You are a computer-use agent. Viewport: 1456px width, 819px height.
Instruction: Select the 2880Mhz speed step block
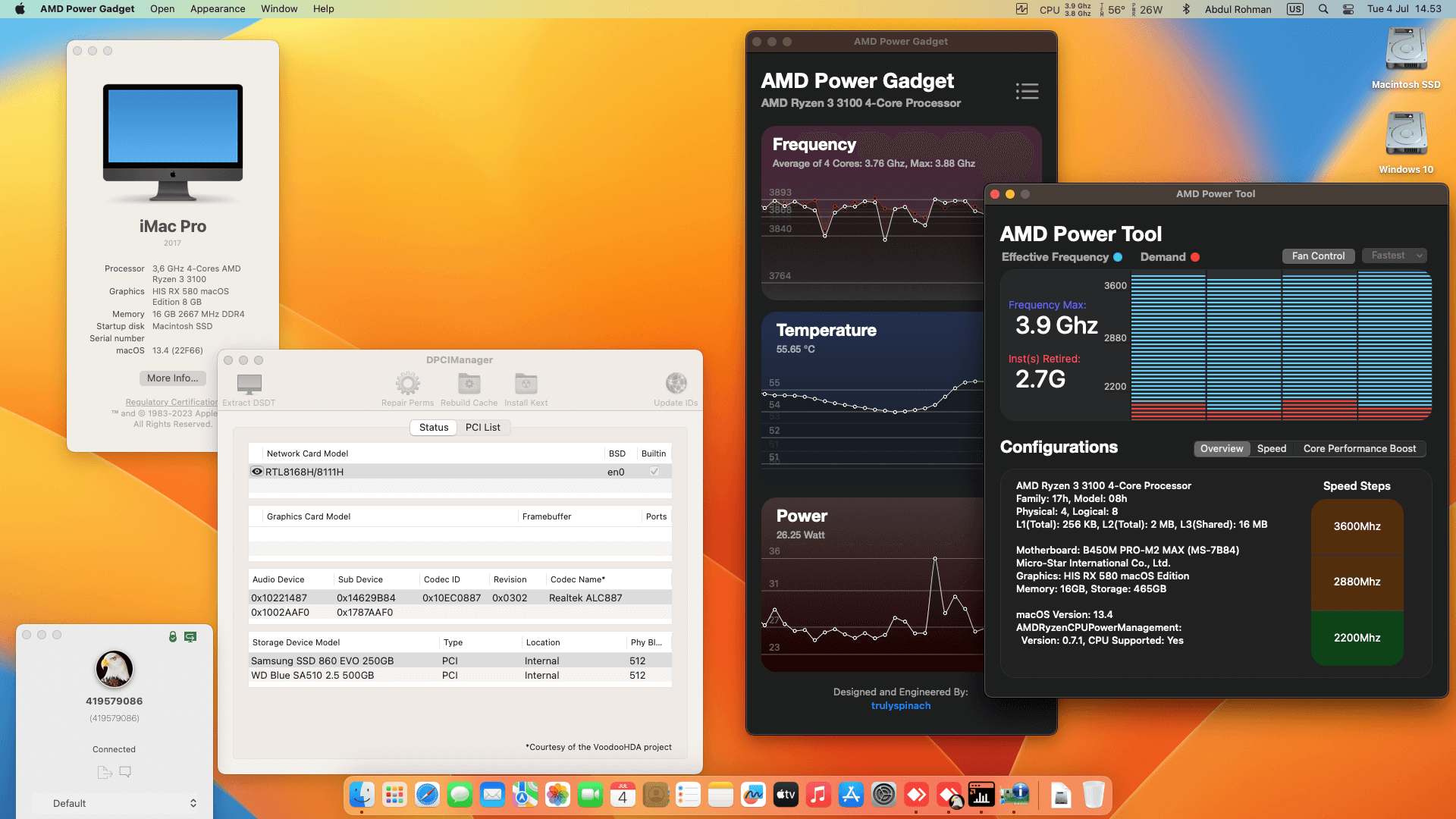(1357, 582)
